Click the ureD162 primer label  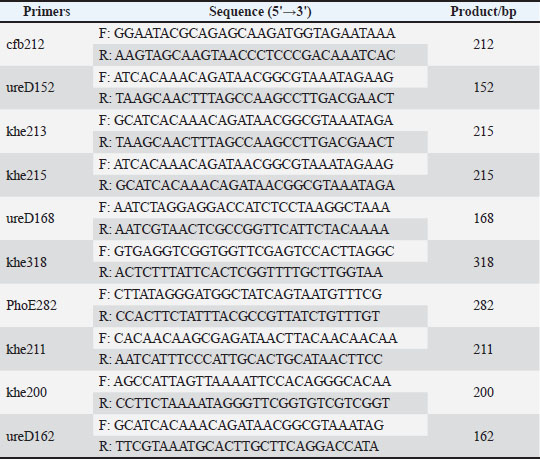click(30, 436)
